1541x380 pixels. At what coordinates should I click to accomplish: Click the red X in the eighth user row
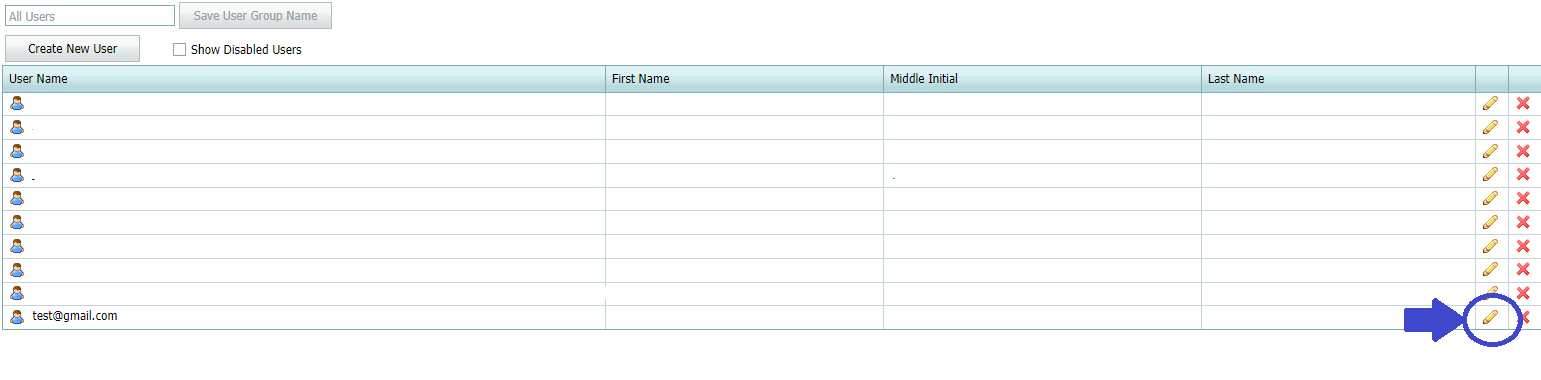(x=1523, y=269)
